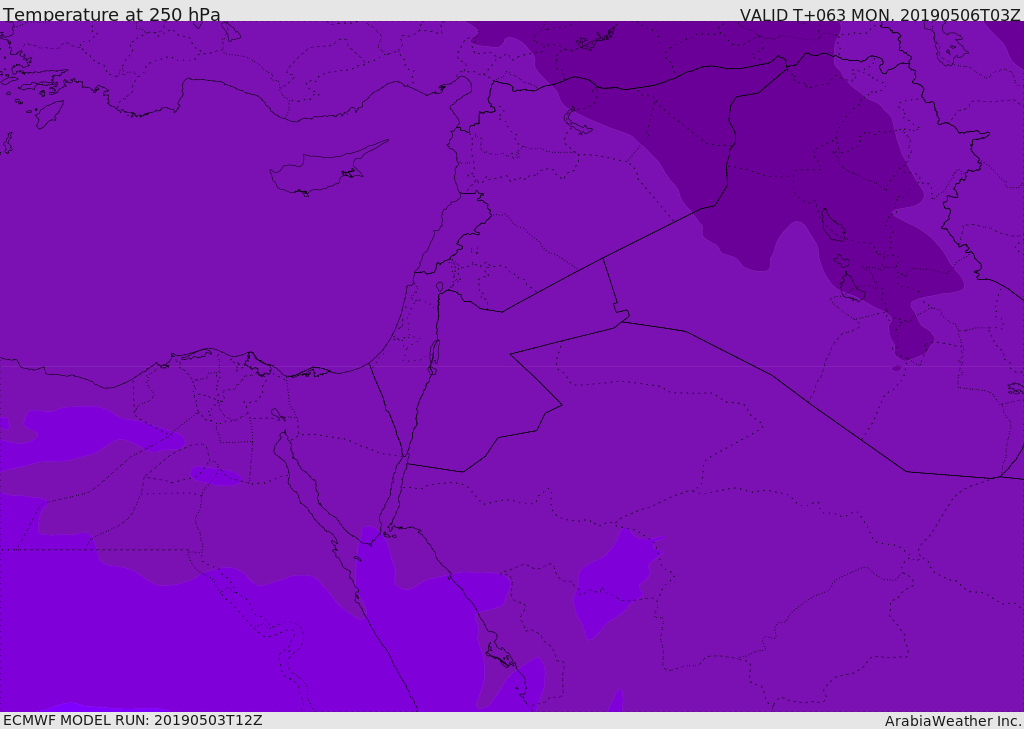Click the Dead Sea outline
This screenshot has width=1024, height=729.
tap(434, 355)
